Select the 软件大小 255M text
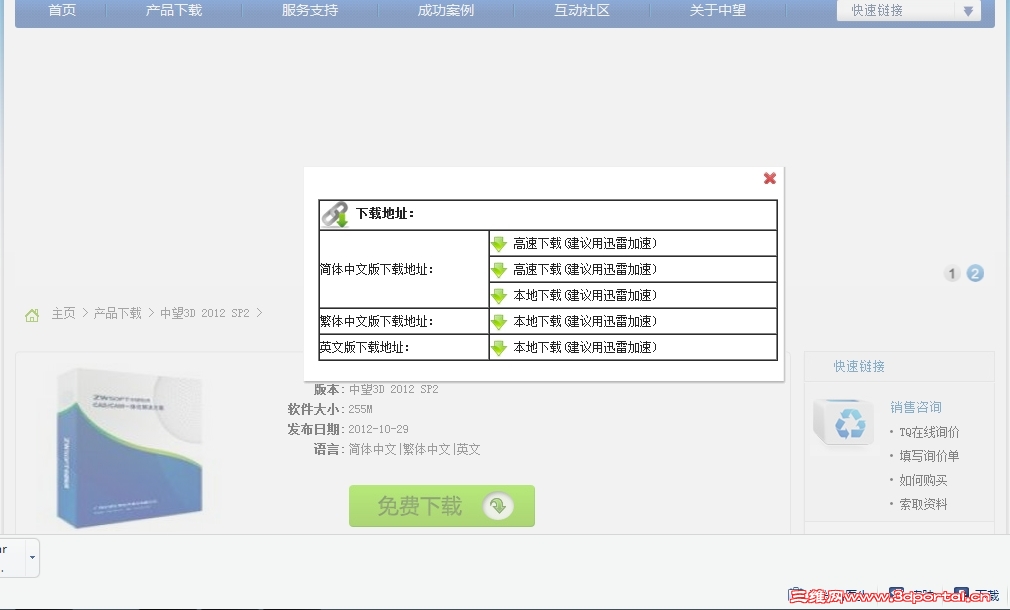Image resolution: width=1010 pixels, height=610 pixels. pyautogui.click(x=330, y=409)
